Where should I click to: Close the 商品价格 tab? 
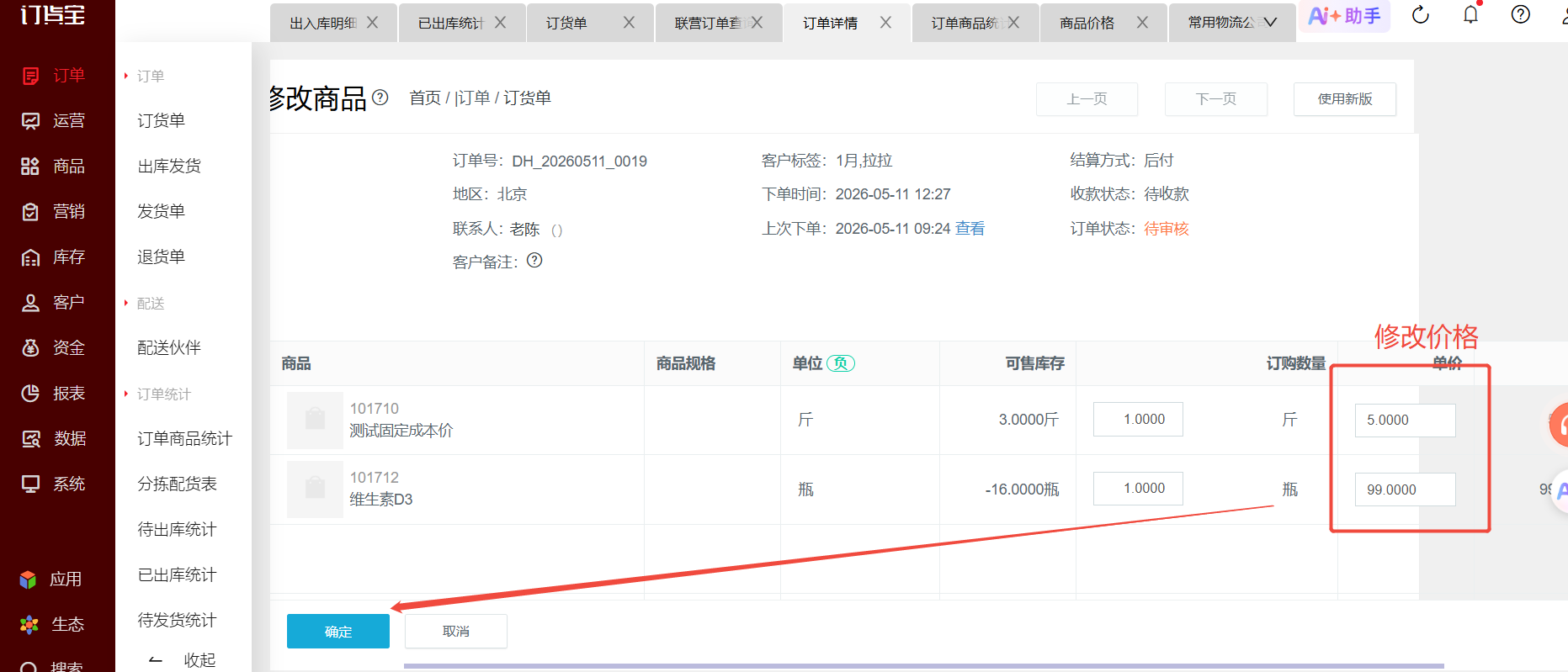coord(1142,23)
